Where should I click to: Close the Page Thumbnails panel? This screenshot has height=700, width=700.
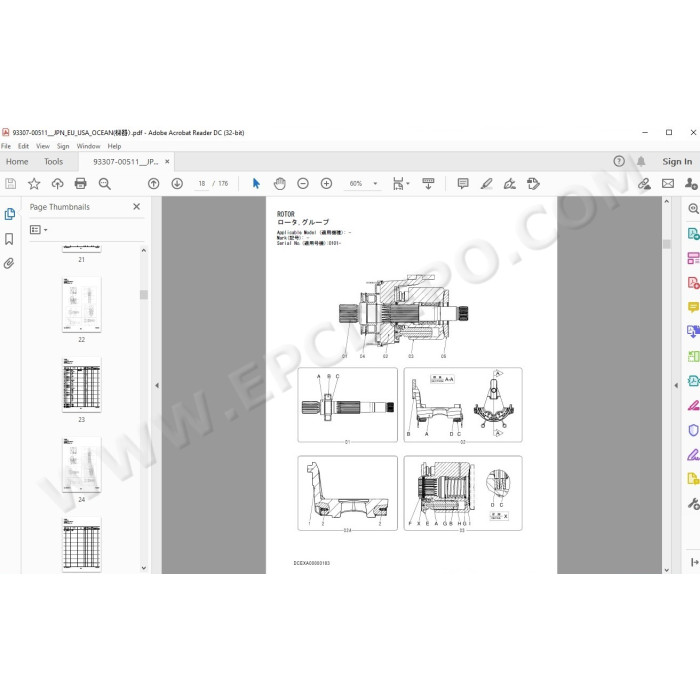coord(137,207)
